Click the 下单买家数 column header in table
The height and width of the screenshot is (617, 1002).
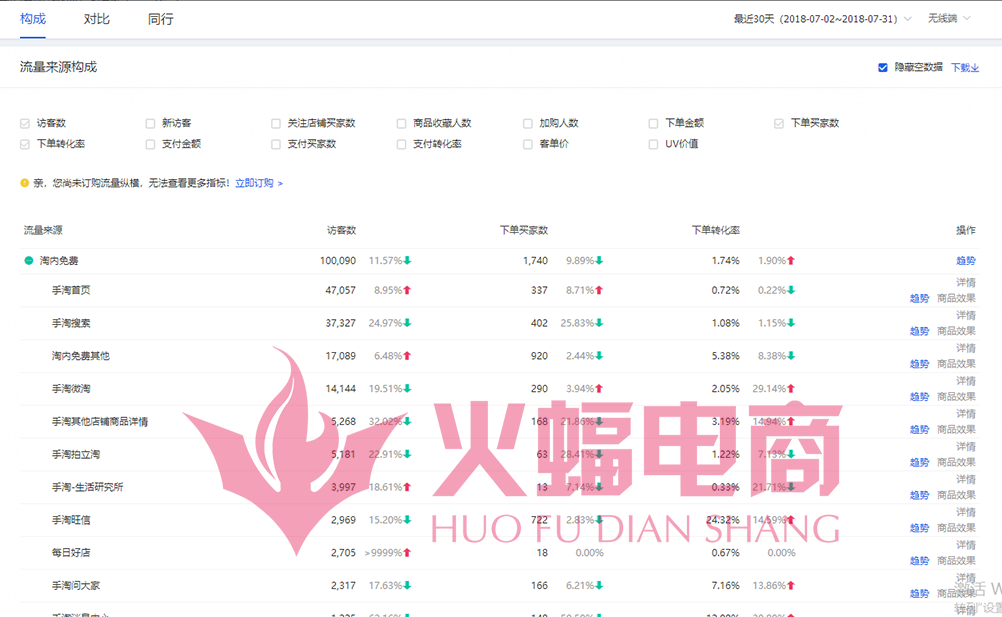(524, 230)
